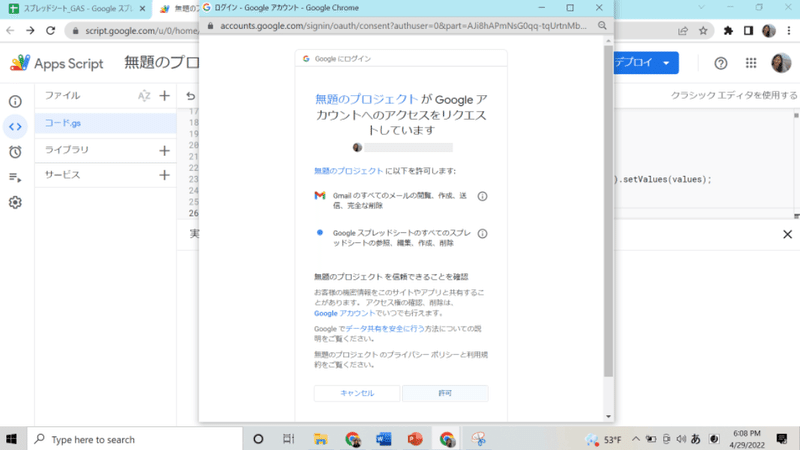Screen dimensions: 800x450
Task: Open the Chrome side panel icon
Action: (748, 31)
